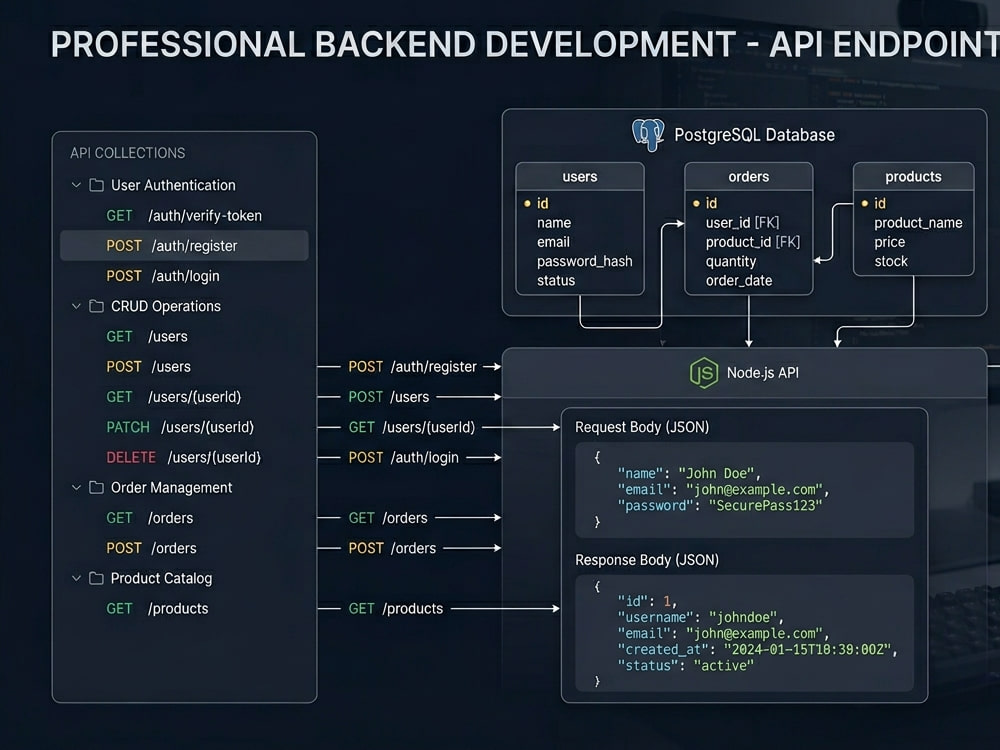Click the users table header
The height and width of the screenshot is (750, 1000).
click(580, 177)
